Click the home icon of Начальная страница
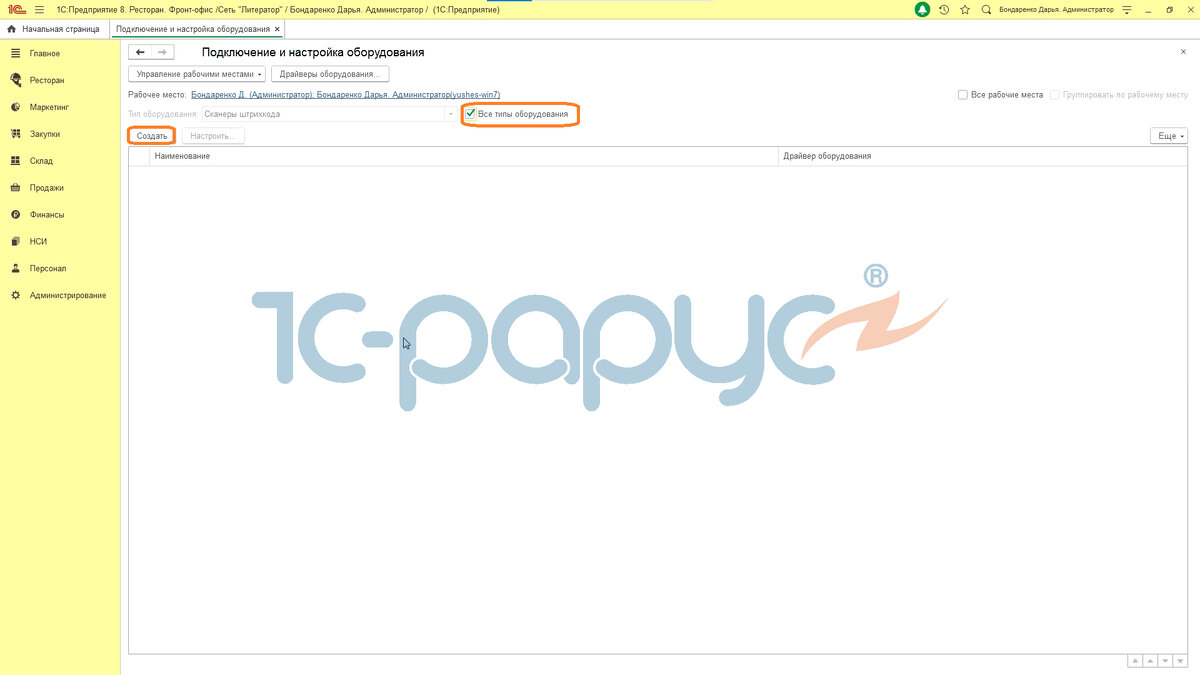 [x=12, y=29]
